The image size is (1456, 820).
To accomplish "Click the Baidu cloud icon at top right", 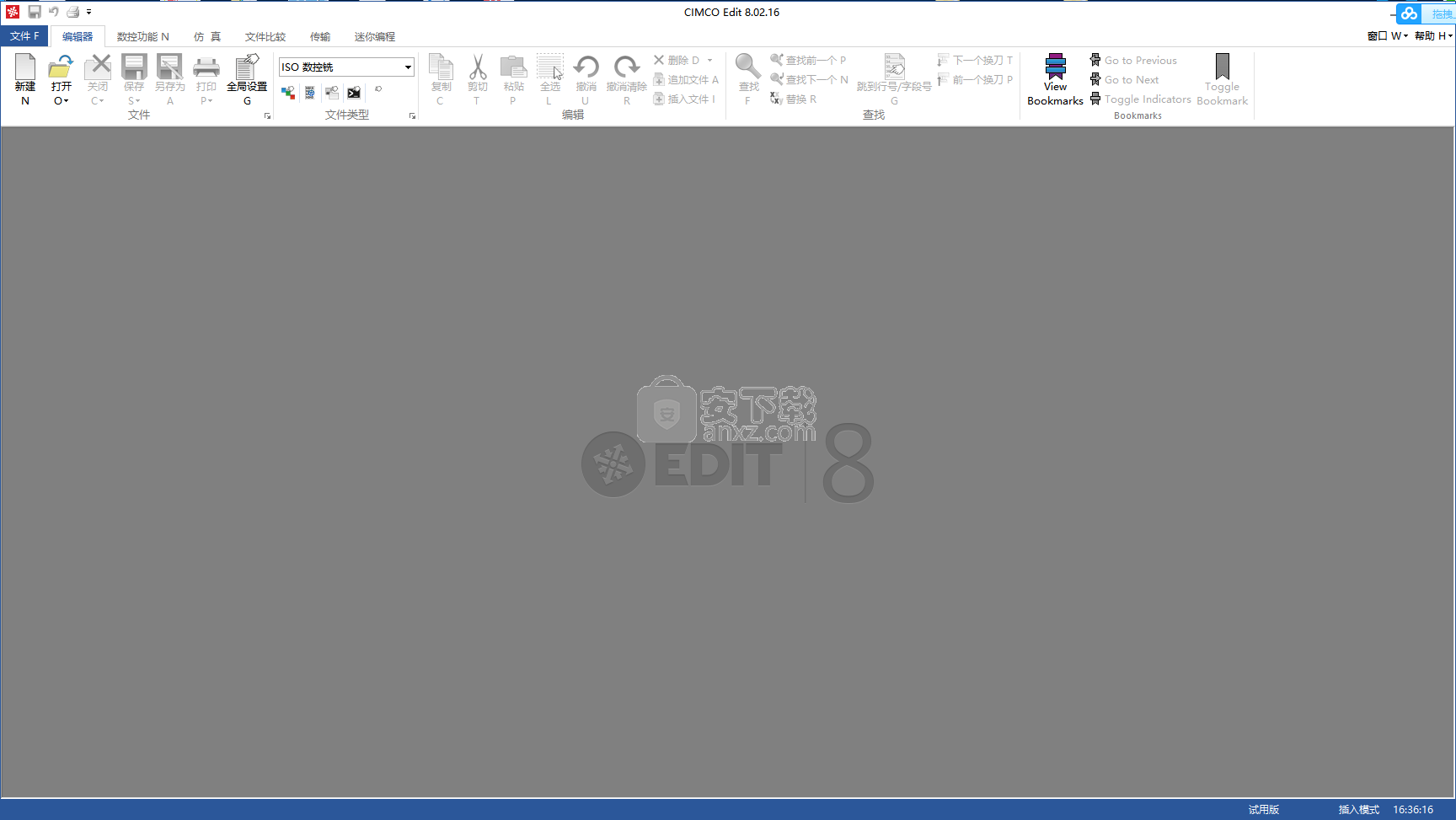I will (1409, 13).
